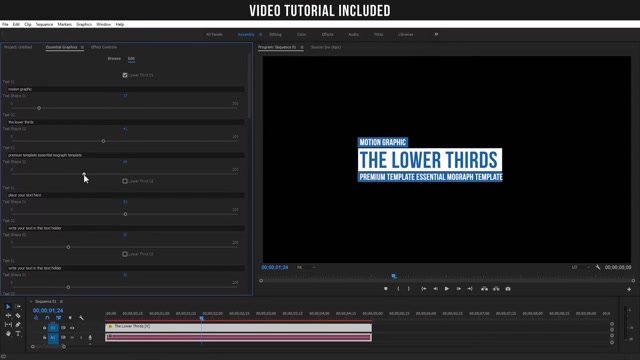Select the Ripple Edit tool
The image size is (640, 360).
8,316
